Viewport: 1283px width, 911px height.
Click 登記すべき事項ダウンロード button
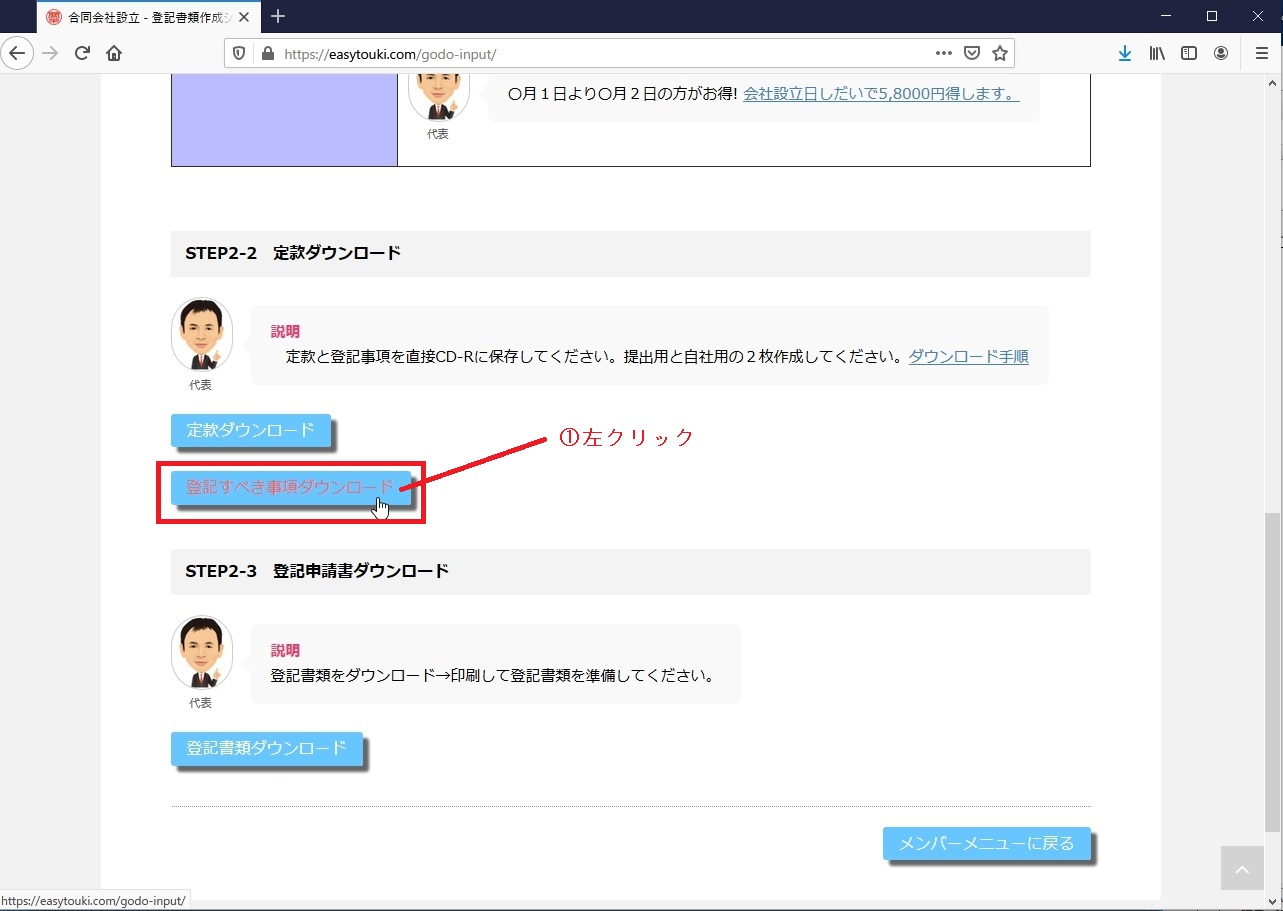pyautogui.click(x=290, y=487)
